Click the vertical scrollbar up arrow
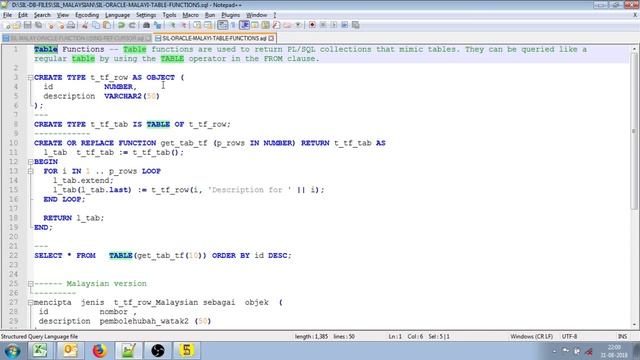The height and width of the screenshot is (360, 640). click(x=634, y=49)
